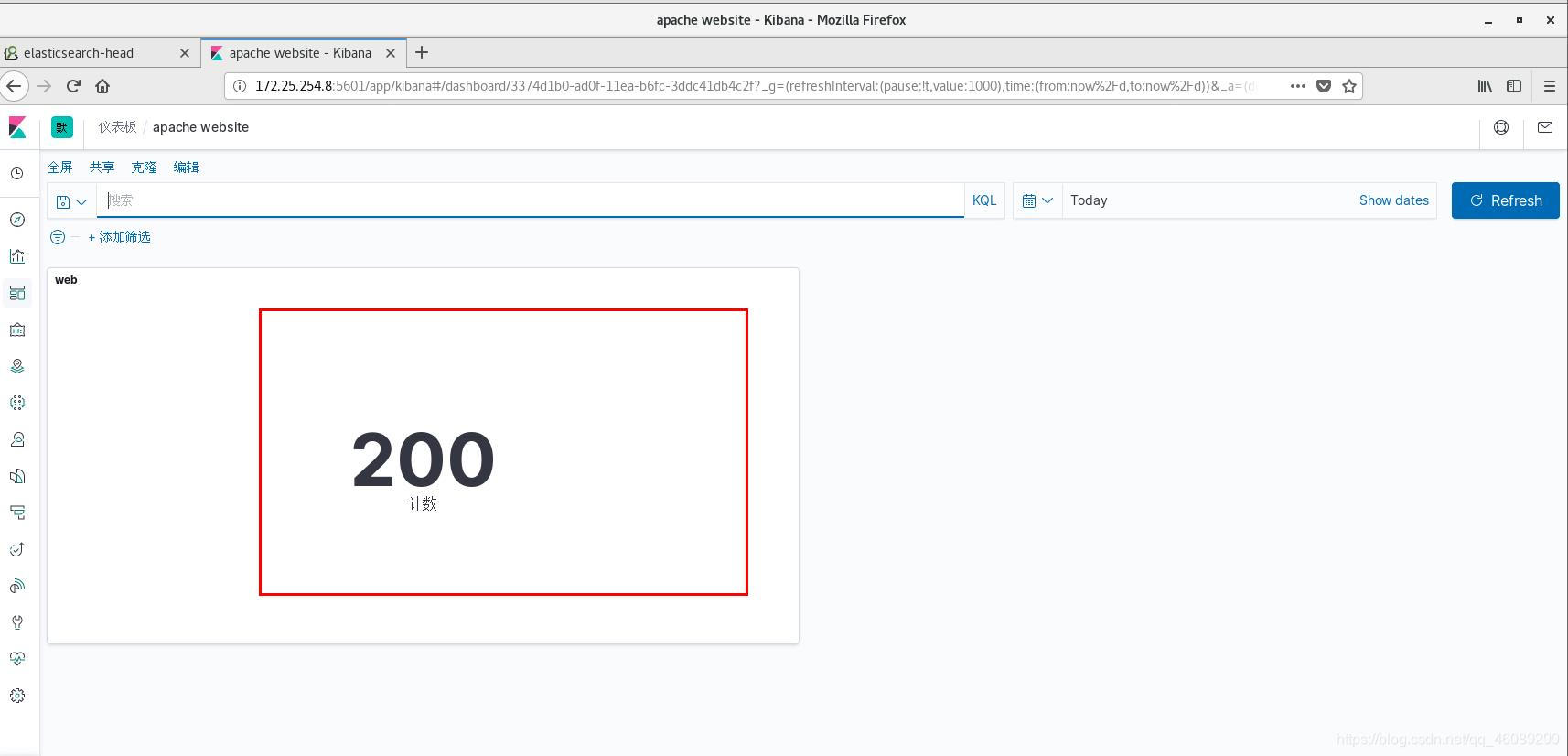Image resolution: width=1568 pixels, height=756 pixels.
Task: Switch query language via KQL button
Action: [984, 200]
